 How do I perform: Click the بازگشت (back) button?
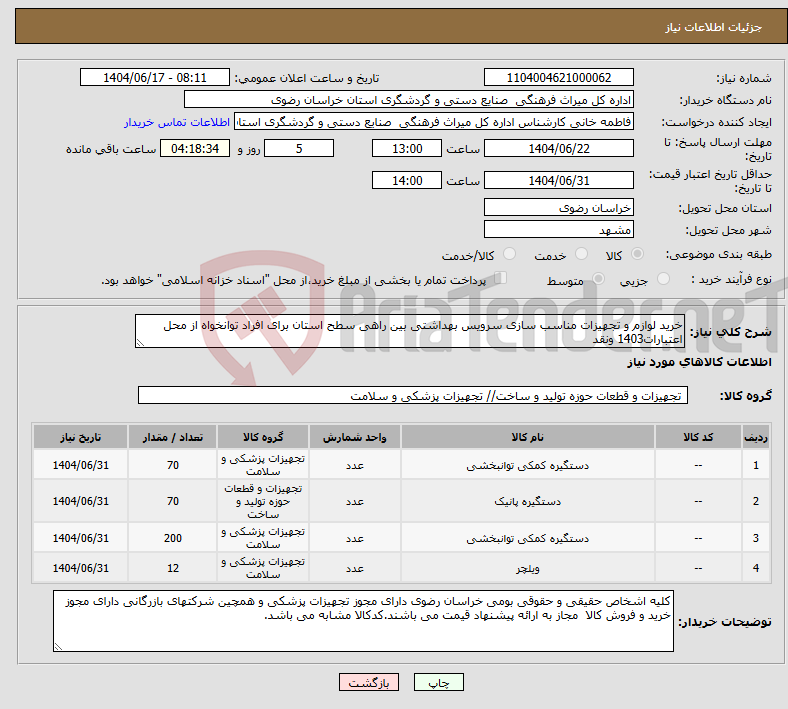point(369,682)
